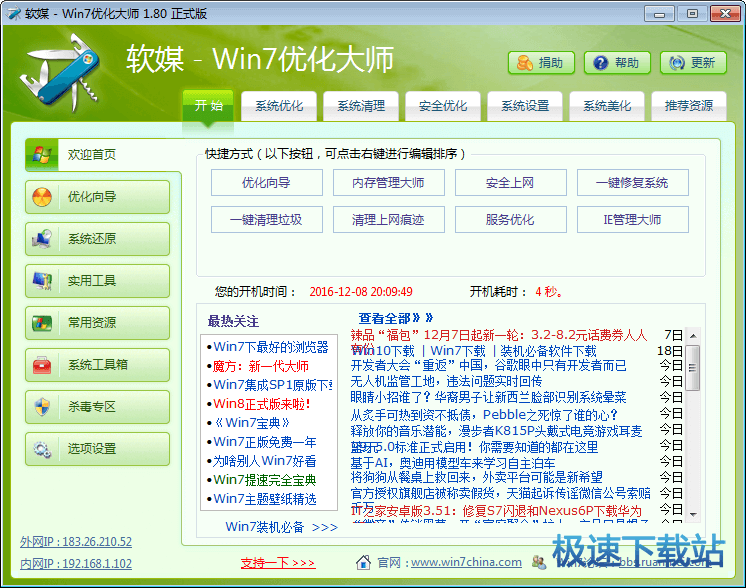Click the 内网IP address link
The image size is (746, 588).
coord(76,563)
